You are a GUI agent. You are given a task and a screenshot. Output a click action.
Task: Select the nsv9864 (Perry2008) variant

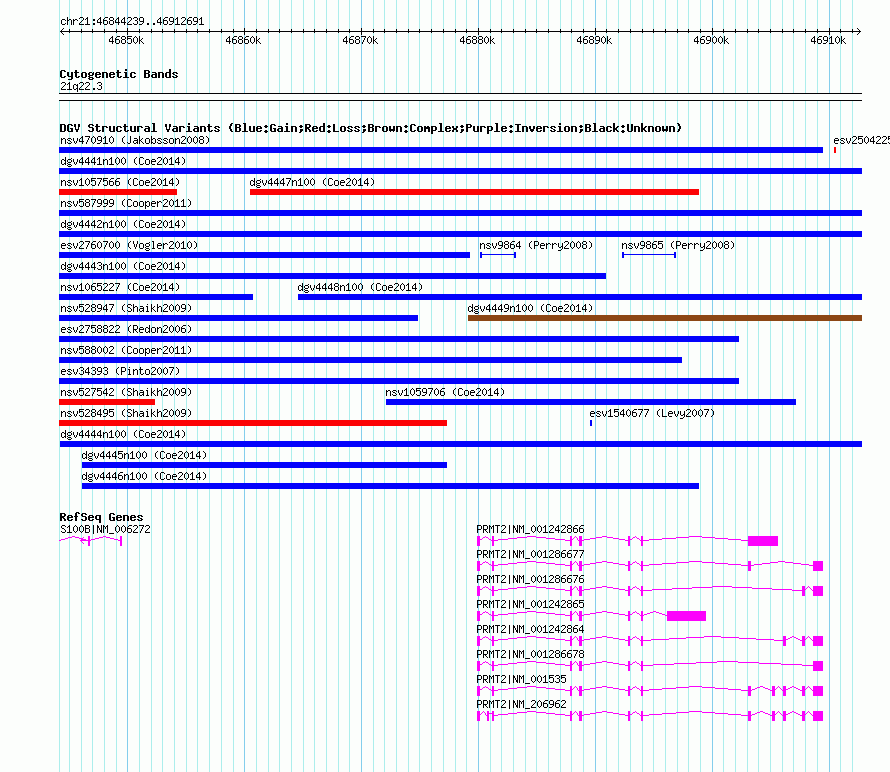tap(498, 255)
